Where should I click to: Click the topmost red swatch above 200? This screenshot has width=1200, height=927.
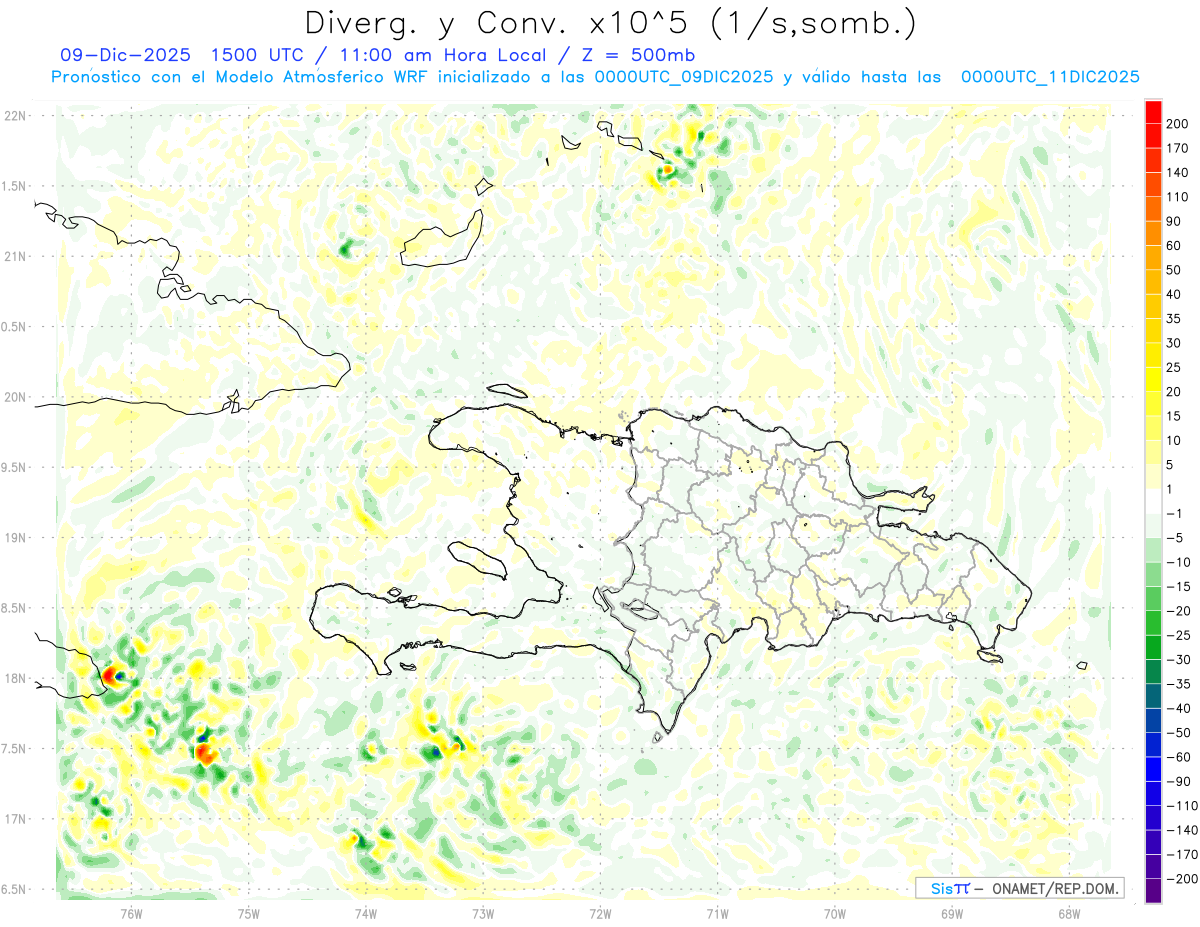coord(1153,111)
